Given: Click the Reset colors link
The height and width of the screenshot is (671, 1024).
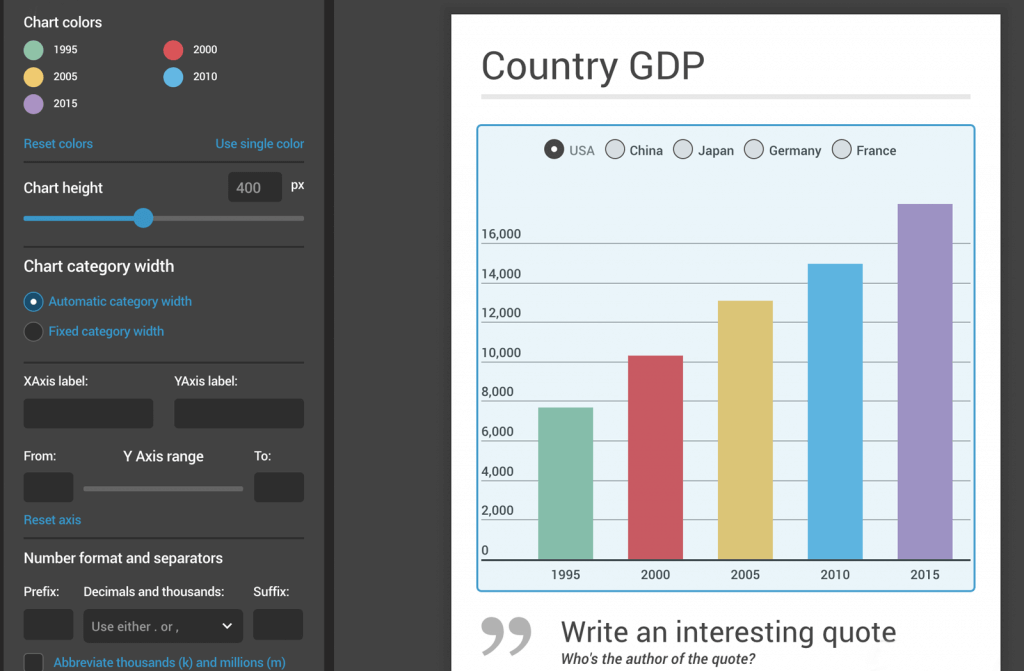Looking at the screenshot, I should pos(57,143).
